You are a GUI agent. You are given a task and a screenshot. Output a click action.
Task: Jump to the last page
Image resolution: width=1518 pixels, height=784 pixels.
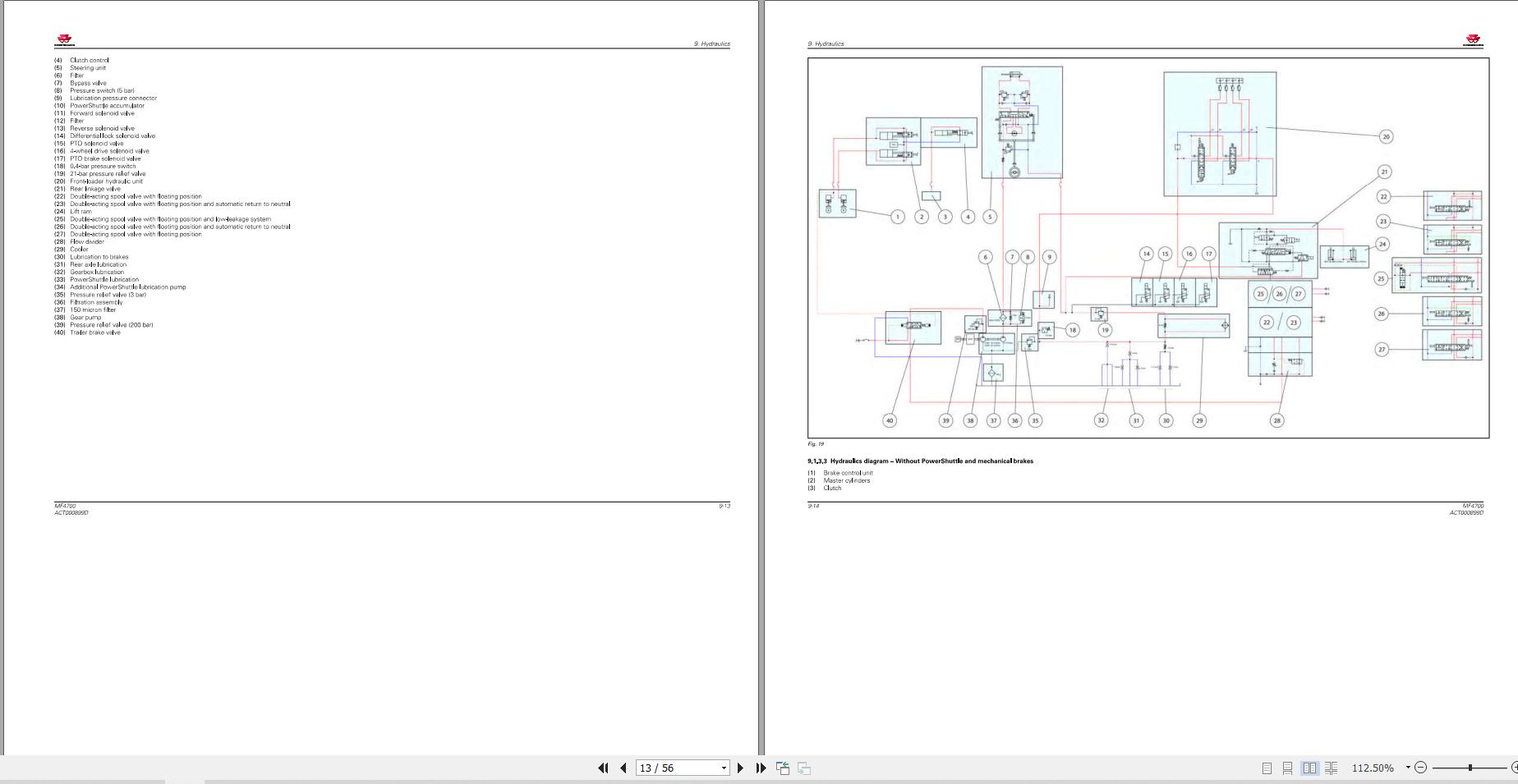[x=761, y=768]
